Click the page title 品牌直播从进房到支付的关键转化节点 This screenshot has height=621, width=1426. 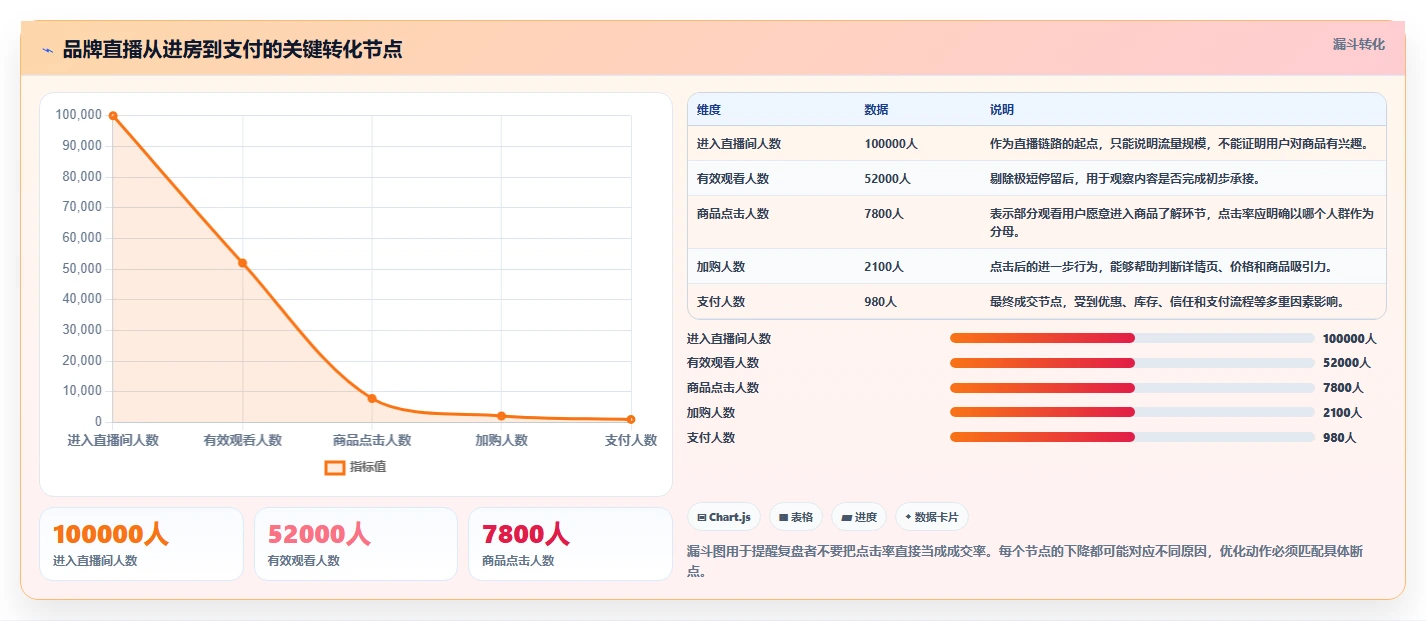tap(232, 49)
